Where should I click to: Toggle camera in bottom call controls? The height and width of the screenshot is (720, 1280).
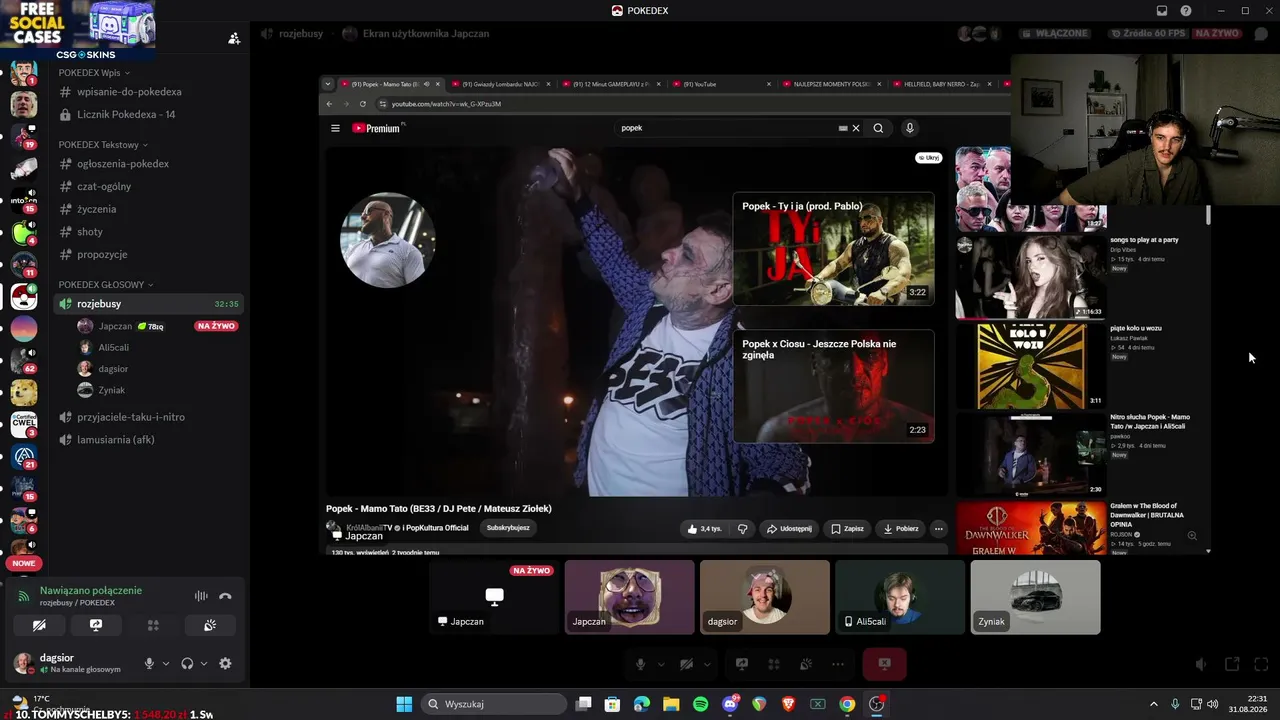tap(686, 664)
